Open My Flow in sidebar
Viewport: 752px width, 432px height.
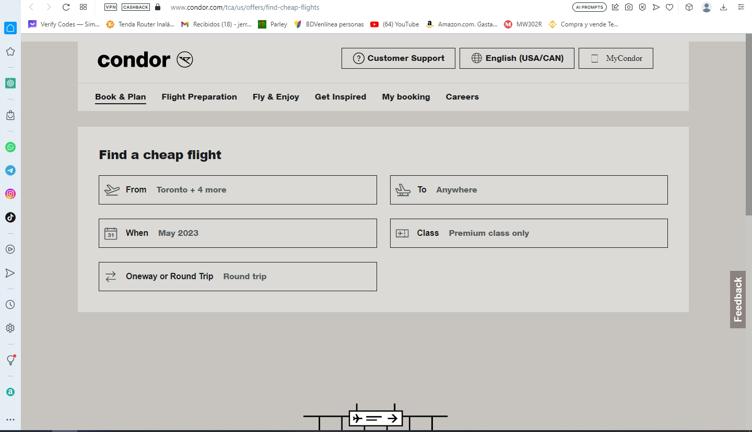tap(10, 273)
